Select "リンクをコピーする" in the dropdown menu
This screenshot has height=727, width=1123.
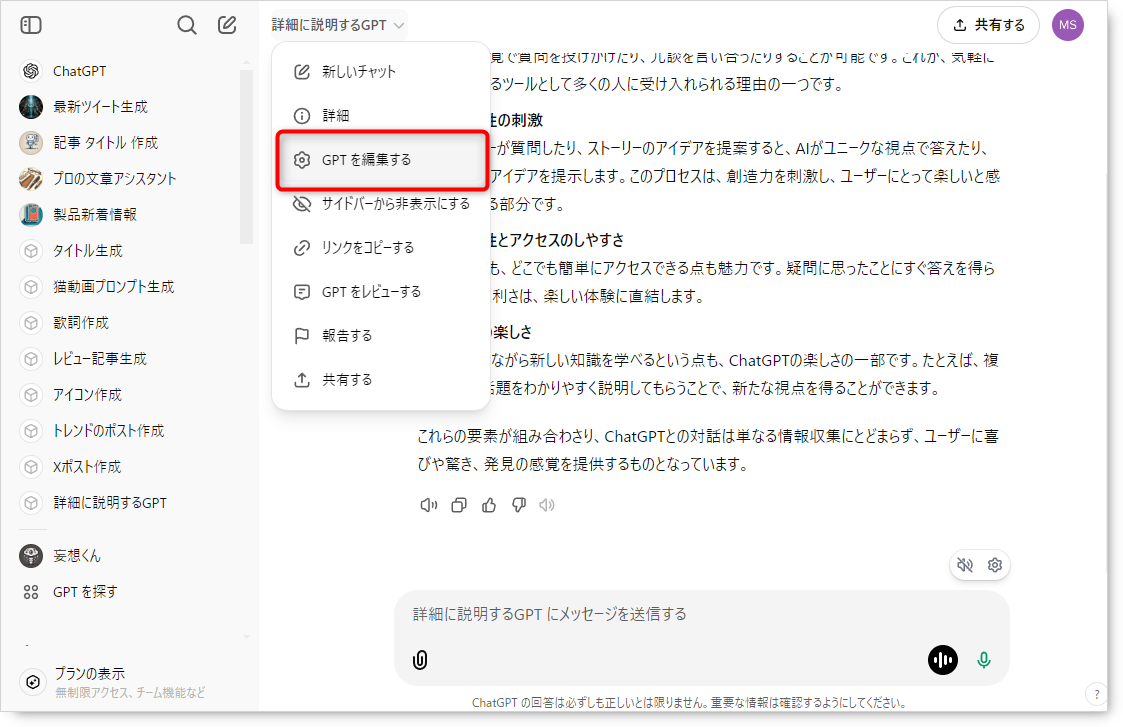(367, 248)
